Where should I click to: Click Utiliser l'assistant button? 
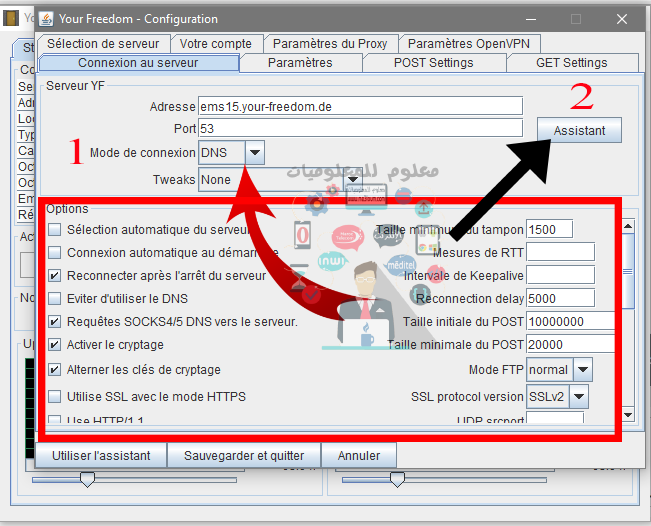[x=101, y=455]
